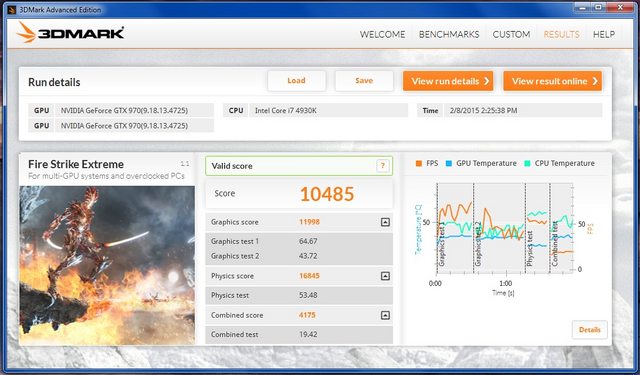
Task: Switch to the Benchmarks tab
Action: click(449, 34)
